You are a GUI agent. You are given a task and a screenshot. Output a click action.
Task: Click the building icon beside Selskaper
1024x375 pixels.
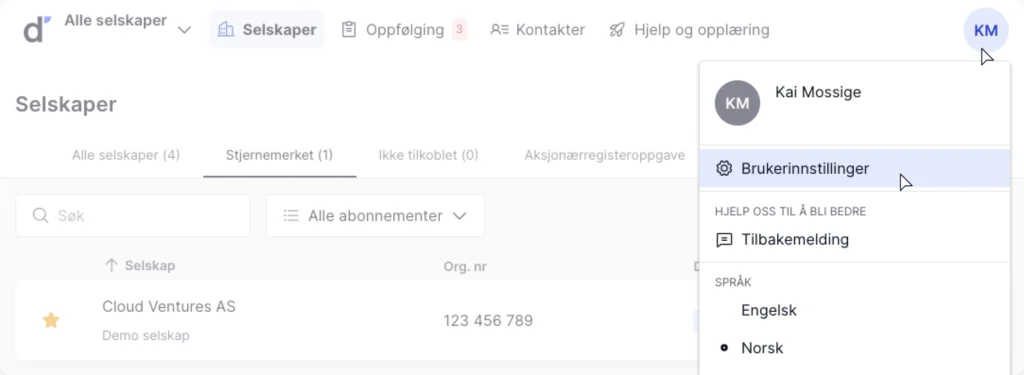(x=226, y=29)
